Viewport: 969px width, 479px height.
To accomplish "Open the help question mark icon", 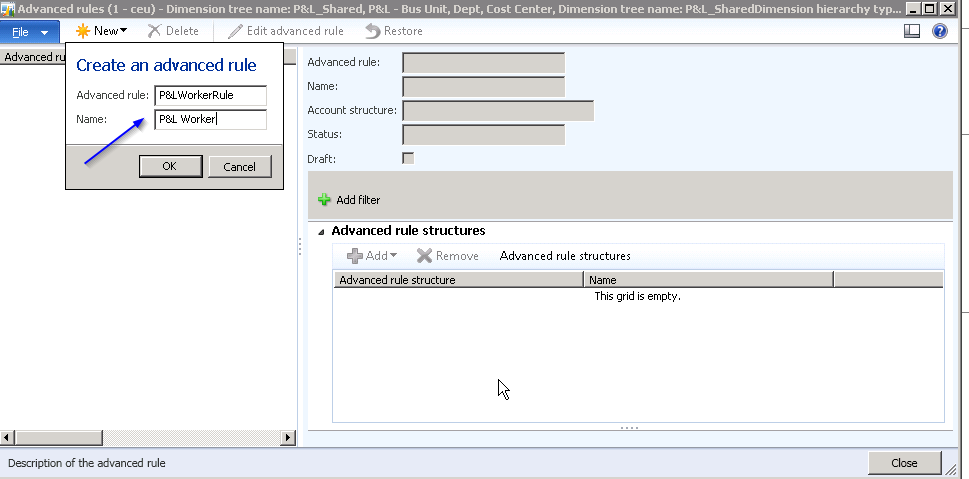I will click(x=939, y=31).
